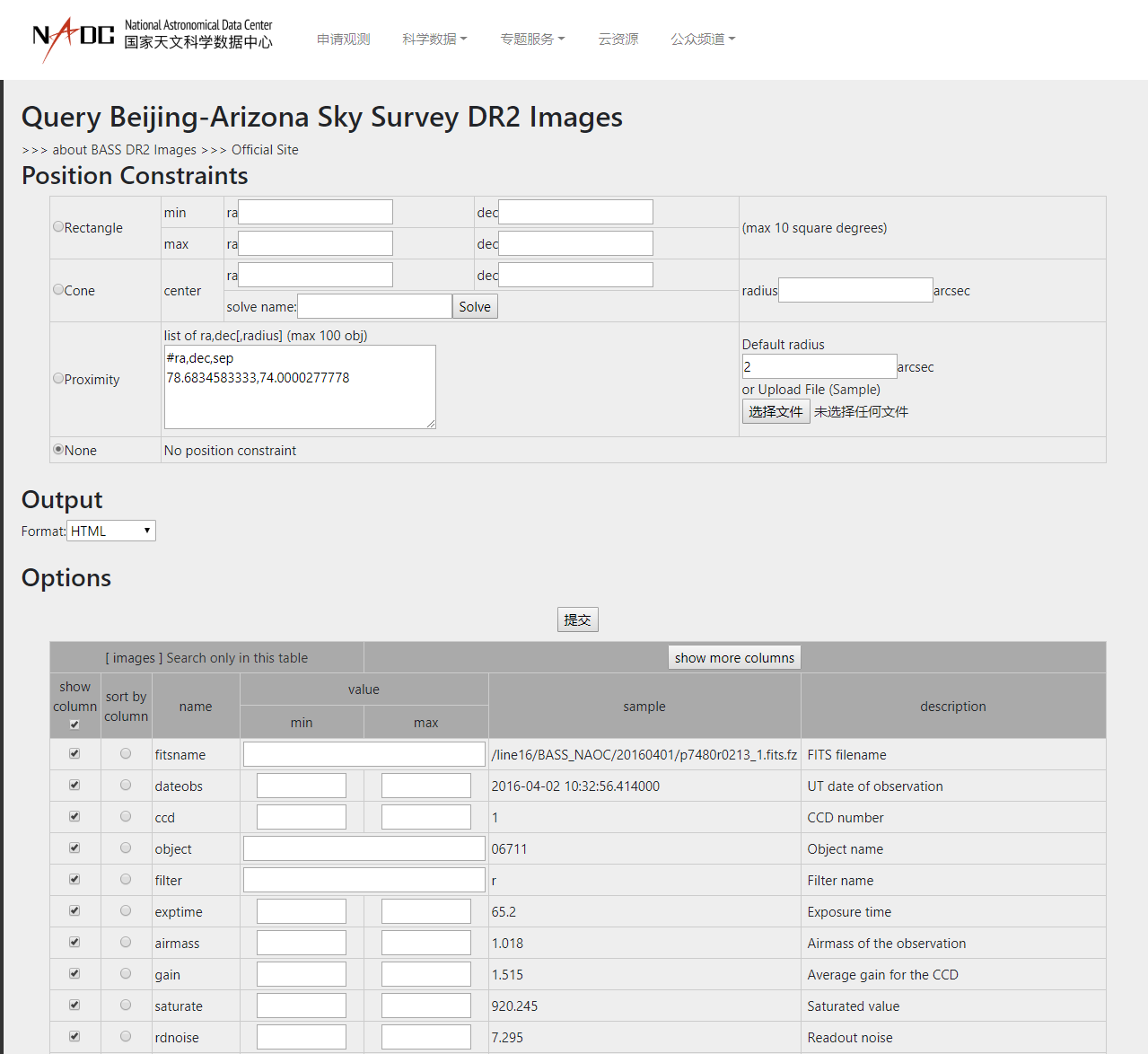Viewport: 1148px width, 1054px height.
Task: Click the sample date '2016-04-02 10:32:56.414000'
Action: 575,786
